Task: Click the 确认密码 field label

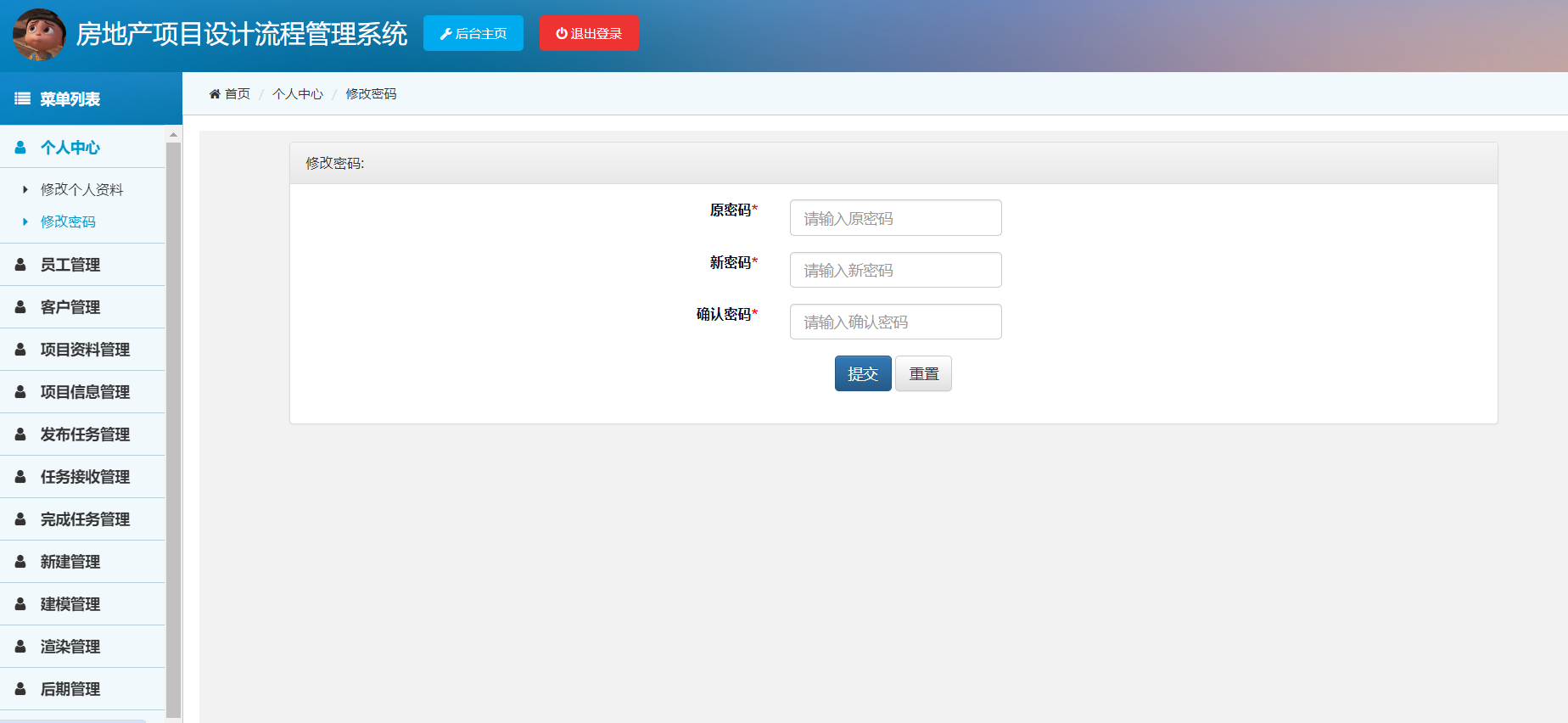Action: pos(726,314)
